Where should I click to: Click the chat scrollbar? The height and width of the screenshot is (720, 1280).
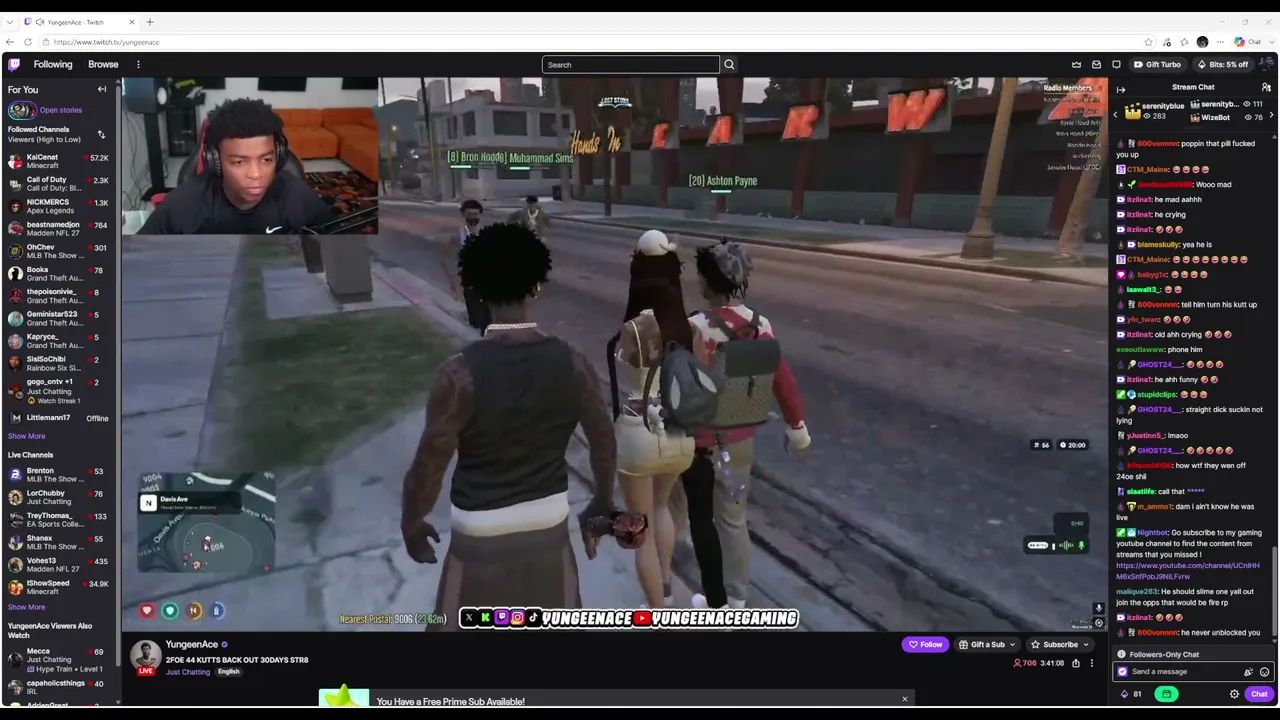point(1274,590)
